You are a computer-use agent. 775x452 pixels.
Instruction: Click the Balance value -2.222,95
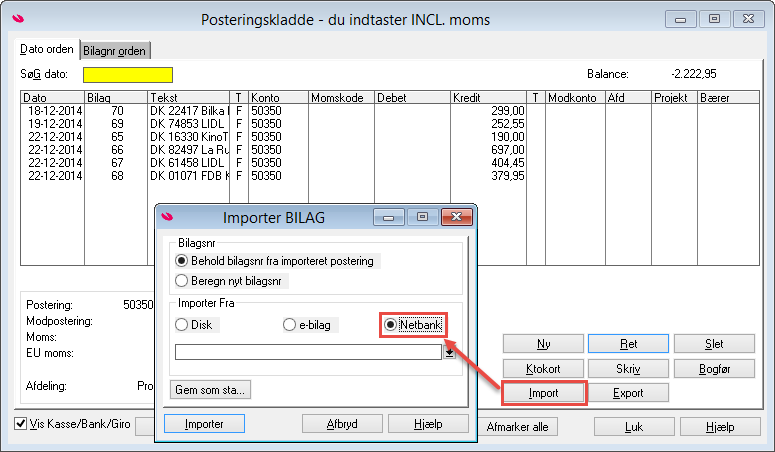(x=693, y=74)
